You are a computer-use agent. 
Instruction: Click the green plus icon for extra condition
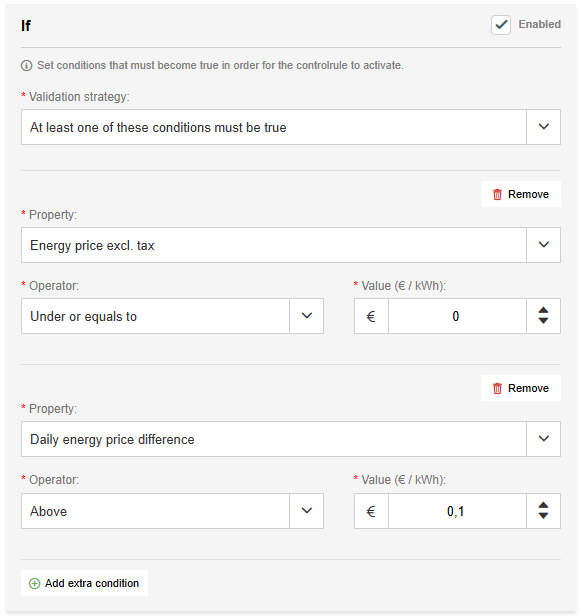pos(35,583)
